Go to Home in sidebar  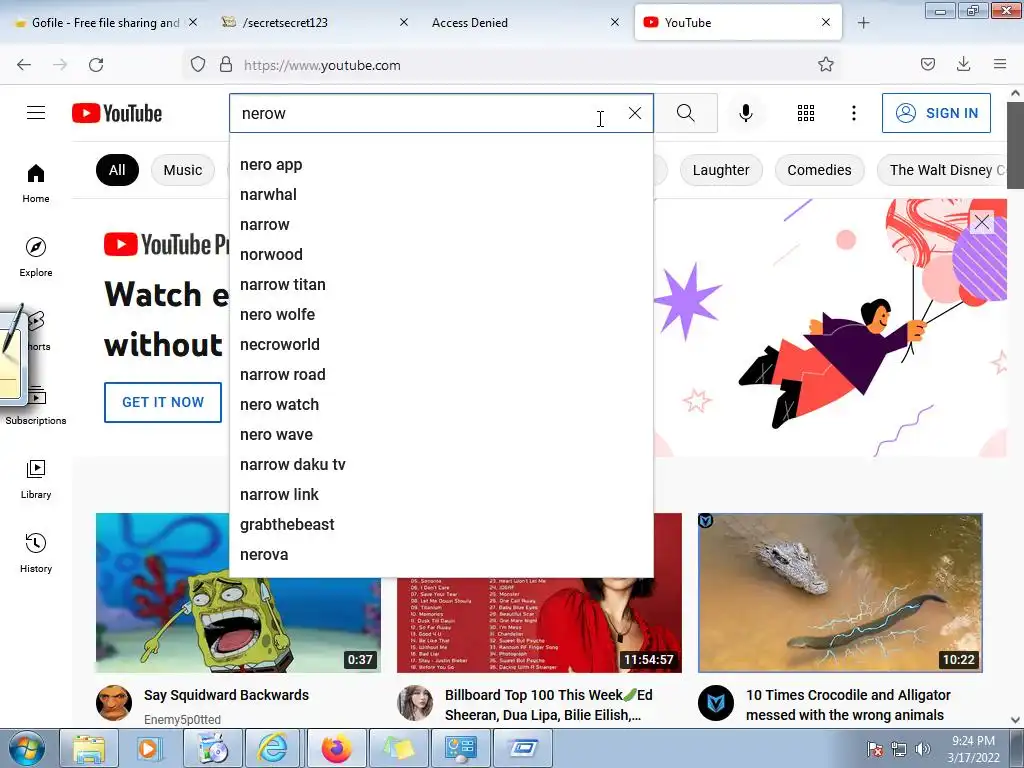(36, 184)
